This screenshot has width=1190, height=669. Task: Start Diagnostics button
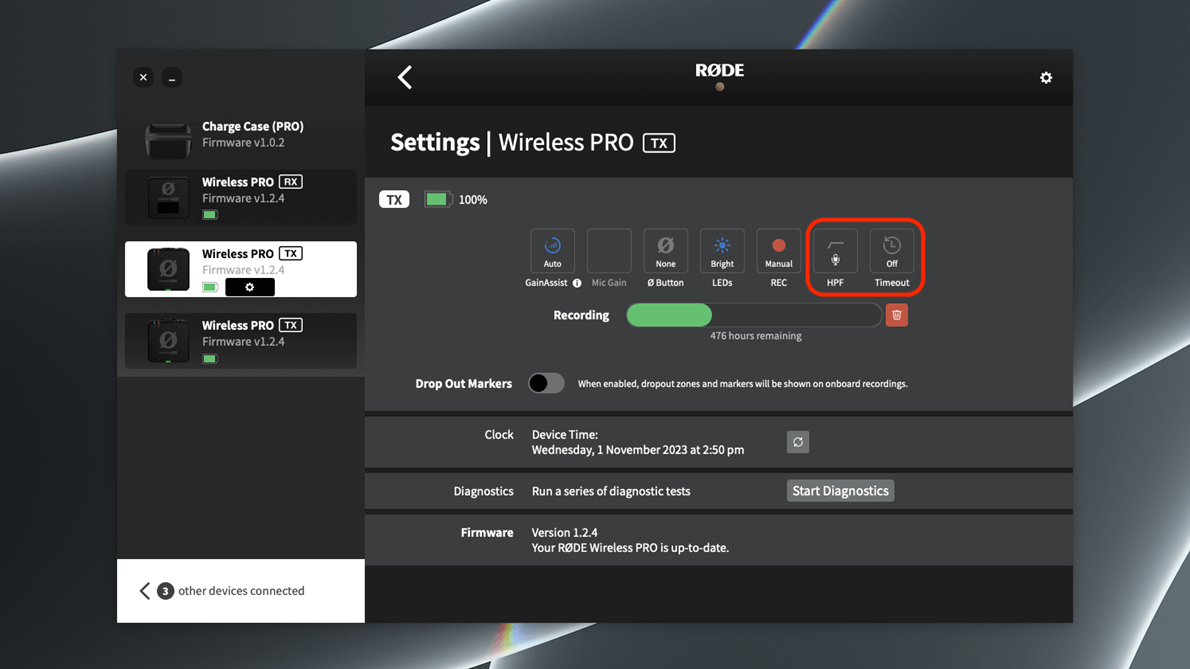pyautogui.click(x=840, y=491)
